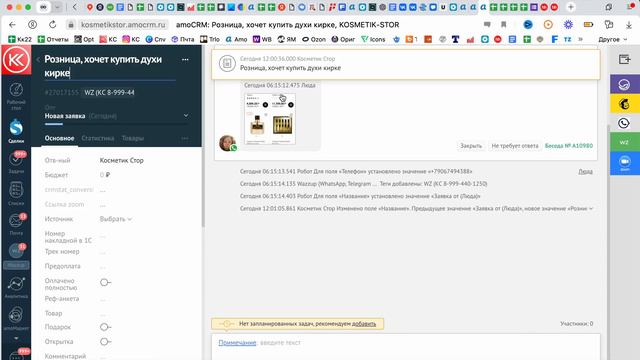The height and width of the screenshot is (360, 640).
Task: Click the browser address bar URL
Action: point(123,25)
